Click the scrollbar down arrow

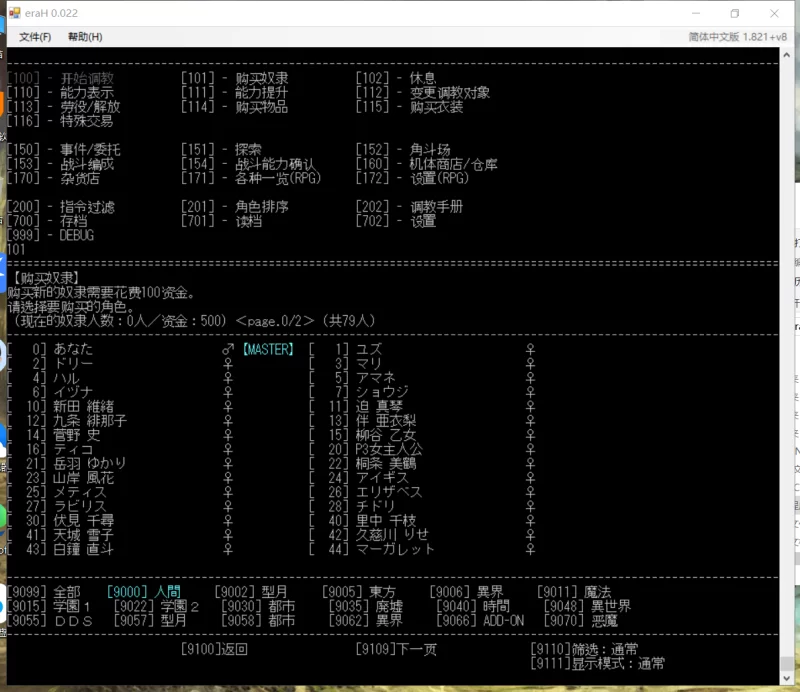coord(786,678)
